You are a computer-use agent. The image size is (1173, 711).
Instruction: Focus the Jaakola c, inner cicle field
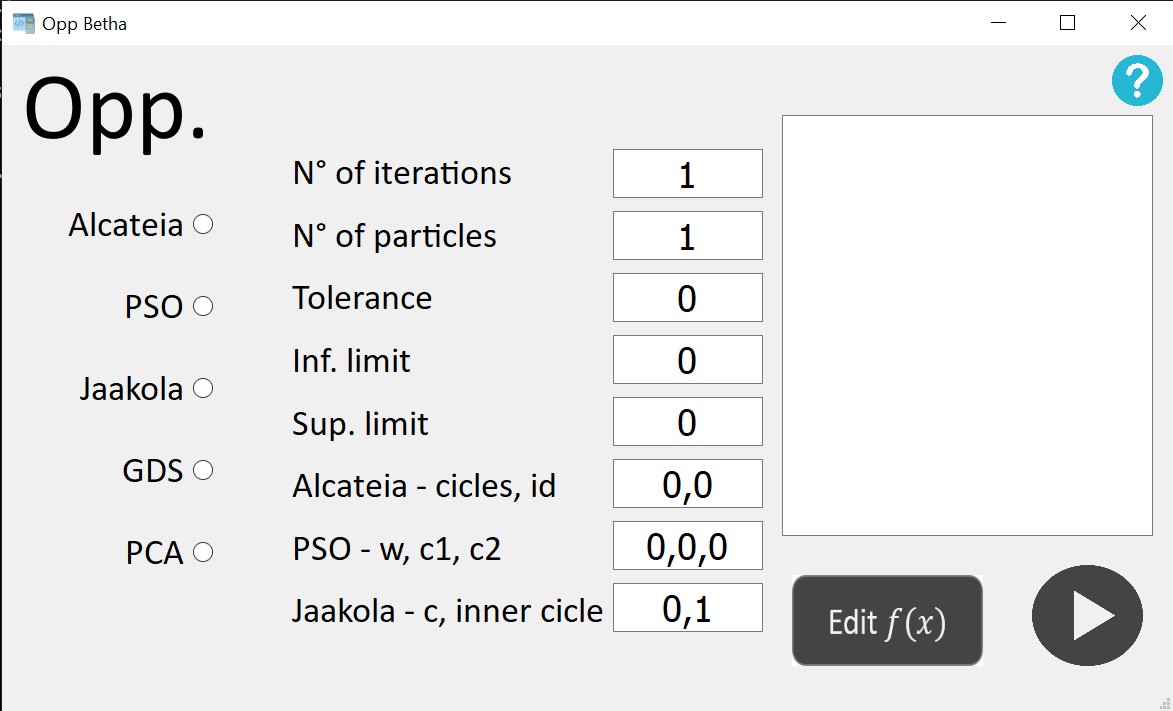(687, 608)
